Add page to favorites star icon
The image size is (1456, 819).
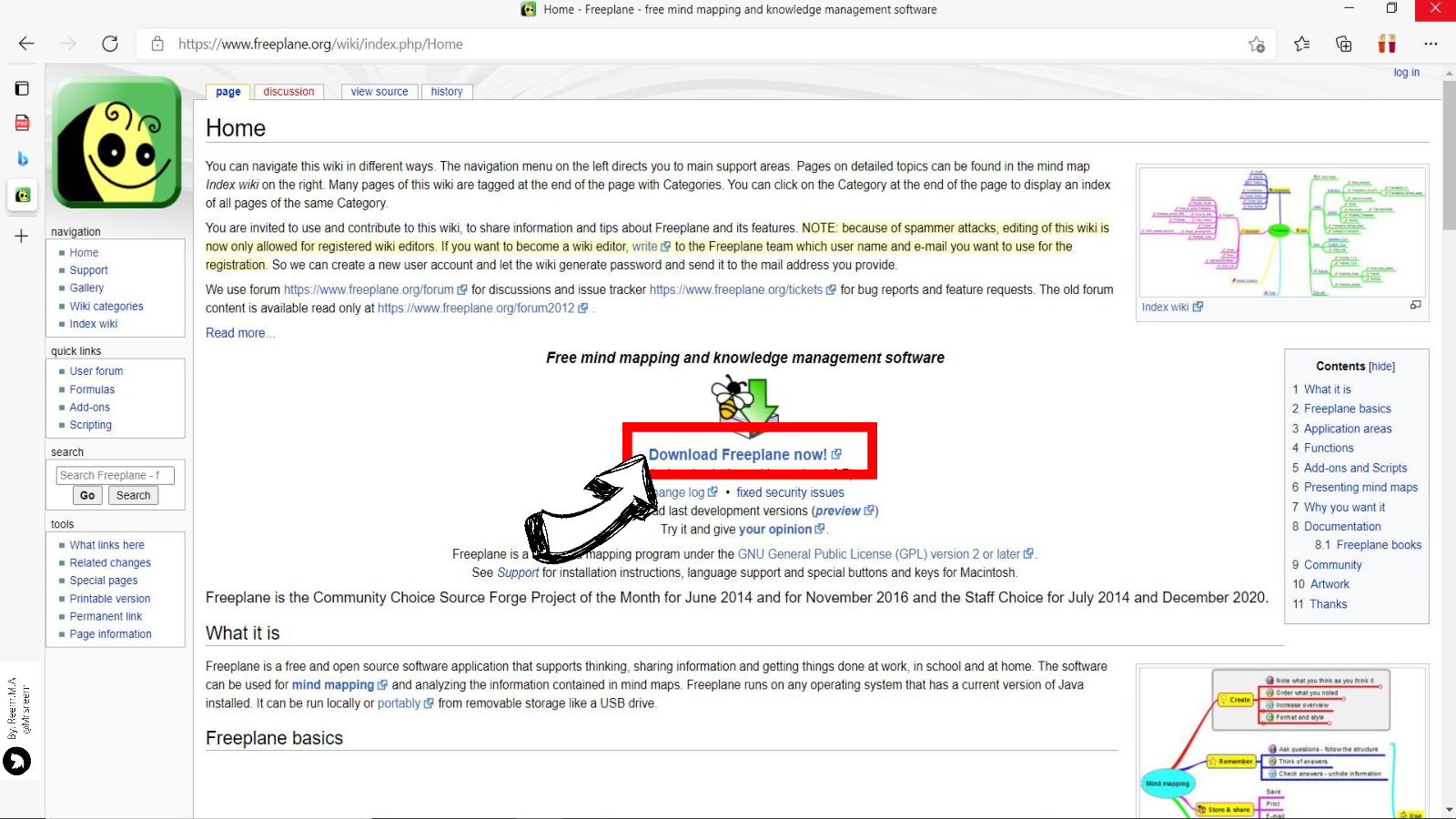coord(1257,44)
